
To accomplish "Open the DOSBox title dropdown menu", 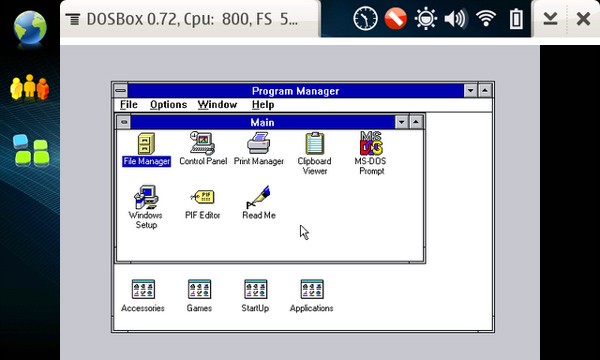I will (183, 19).
